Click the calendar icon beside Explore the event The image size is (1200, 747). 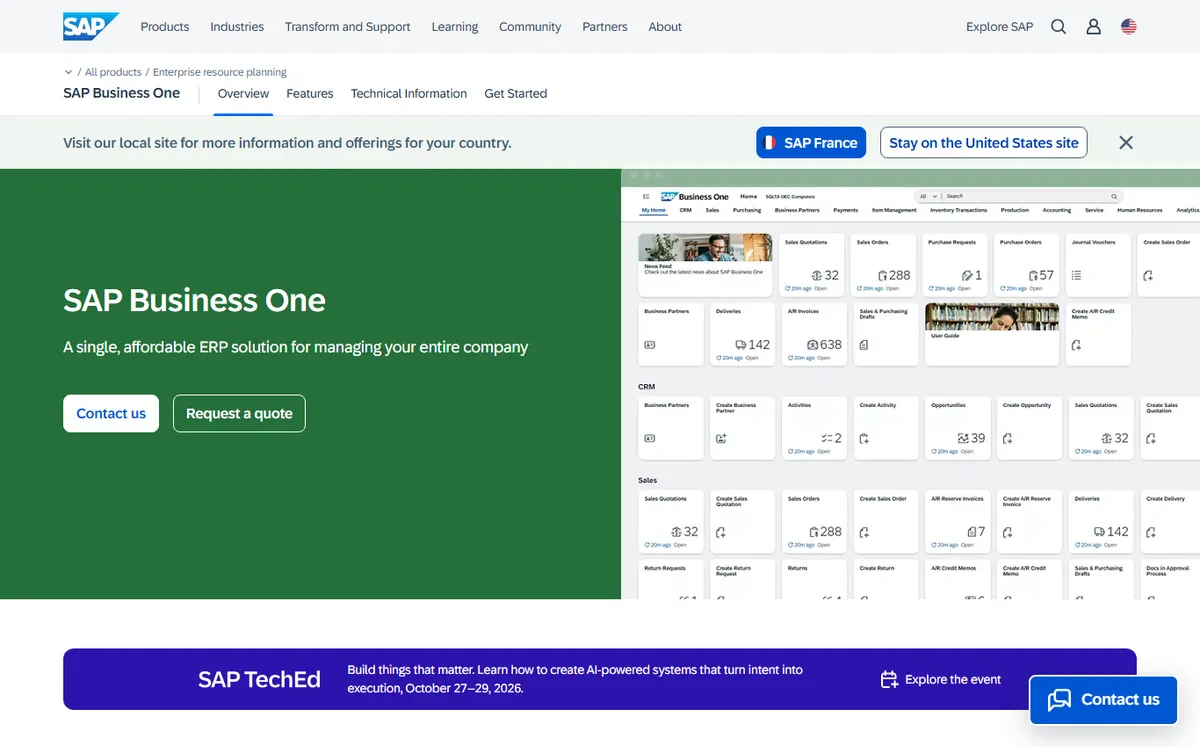pos(889,680)
